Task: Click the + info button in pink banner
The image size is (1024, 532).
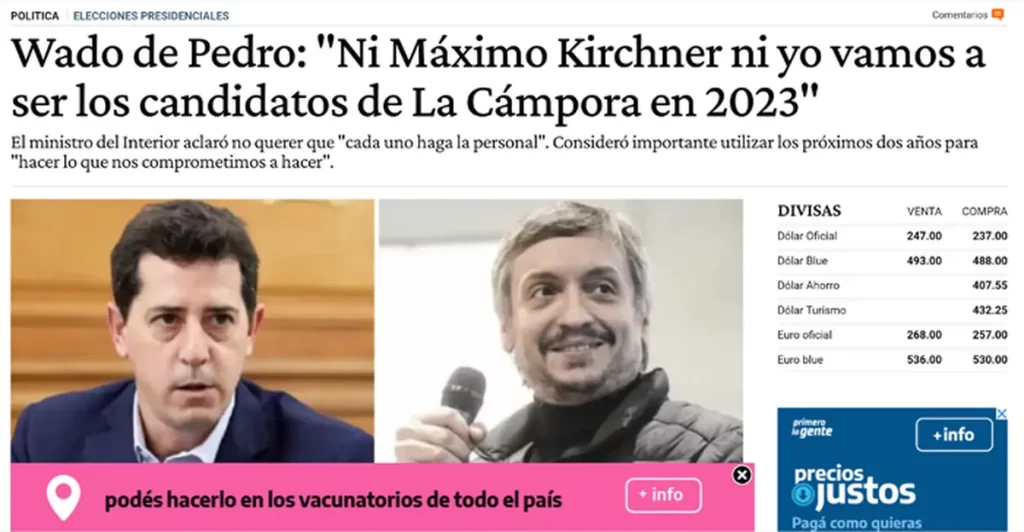Action: (664, 495)
